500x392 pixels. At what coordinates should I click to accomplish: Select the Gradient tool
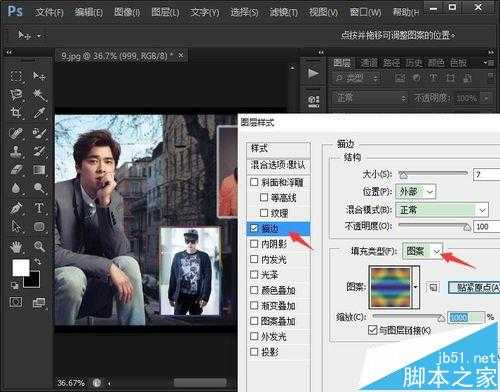point(39,170)
